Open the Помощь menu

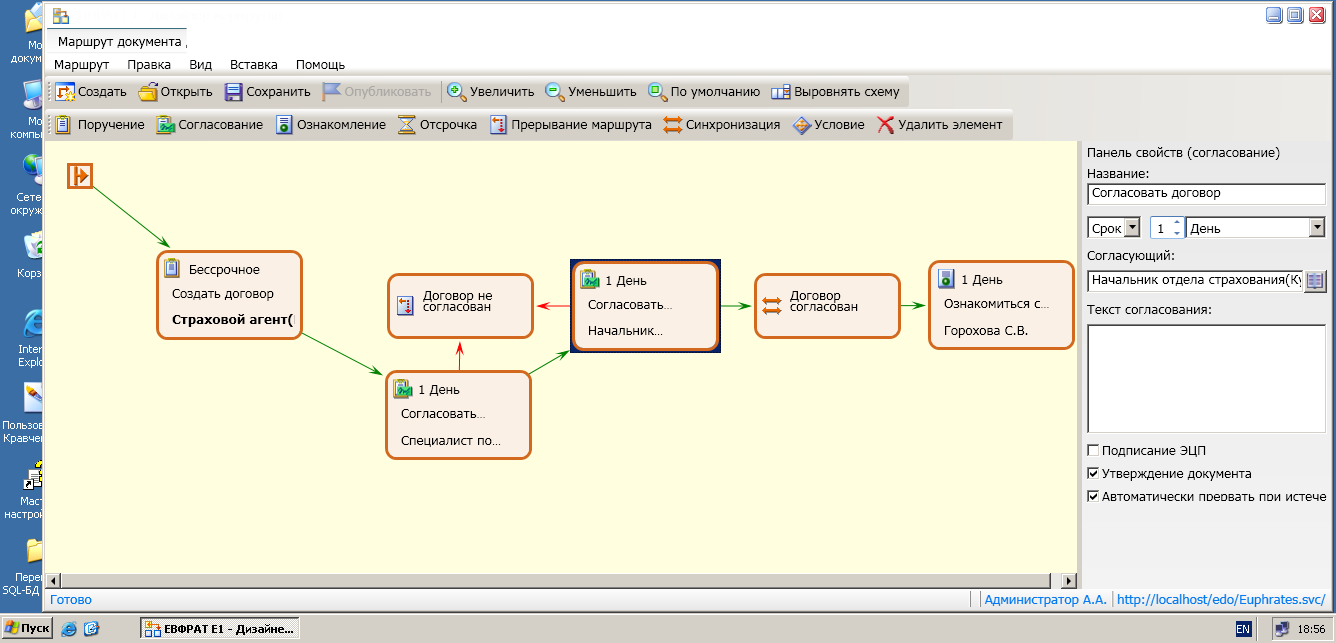(320, 64)
